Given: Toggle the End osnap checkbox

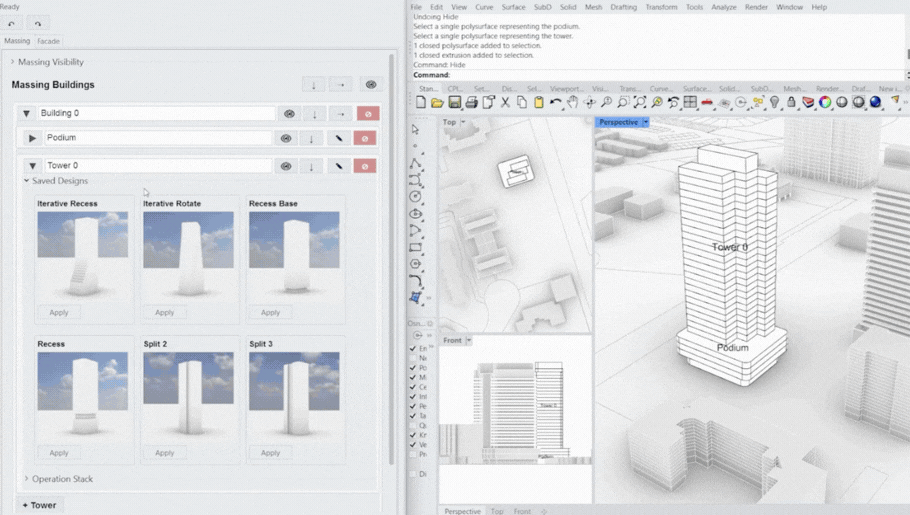Looking at the screenshot, I should 413,348.
